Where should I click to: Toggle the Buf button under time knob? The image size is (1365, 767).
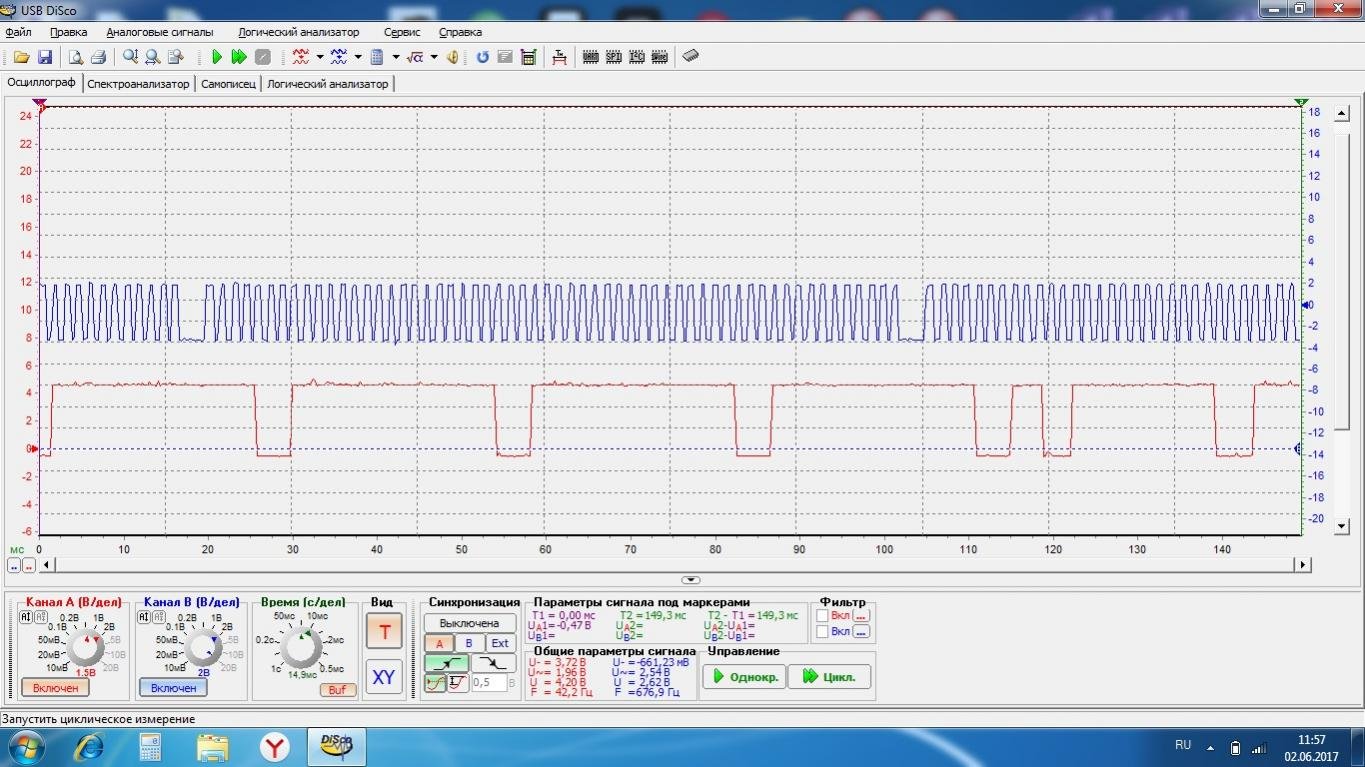[x=338, y=690]
